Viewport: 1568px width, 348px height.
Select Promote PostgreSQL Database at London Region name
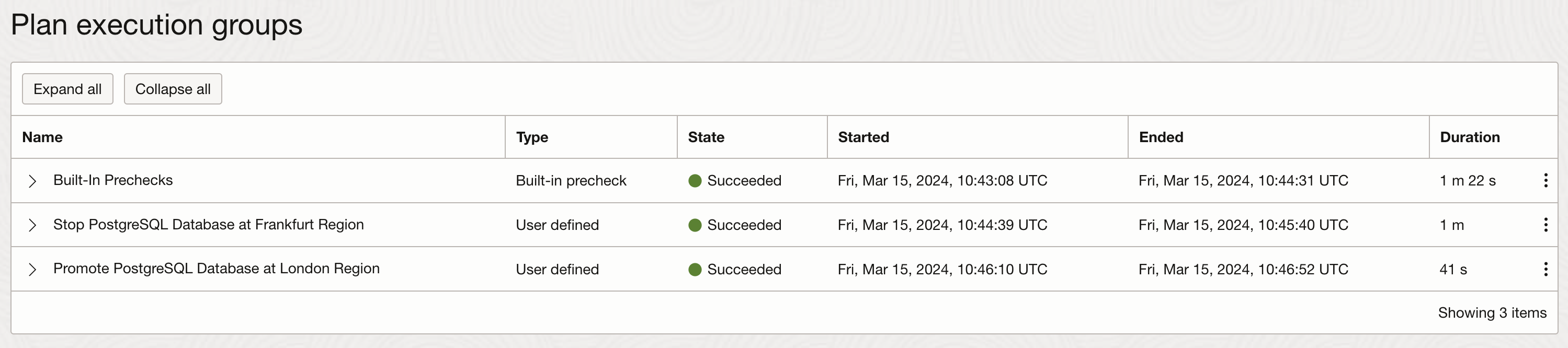216,268
